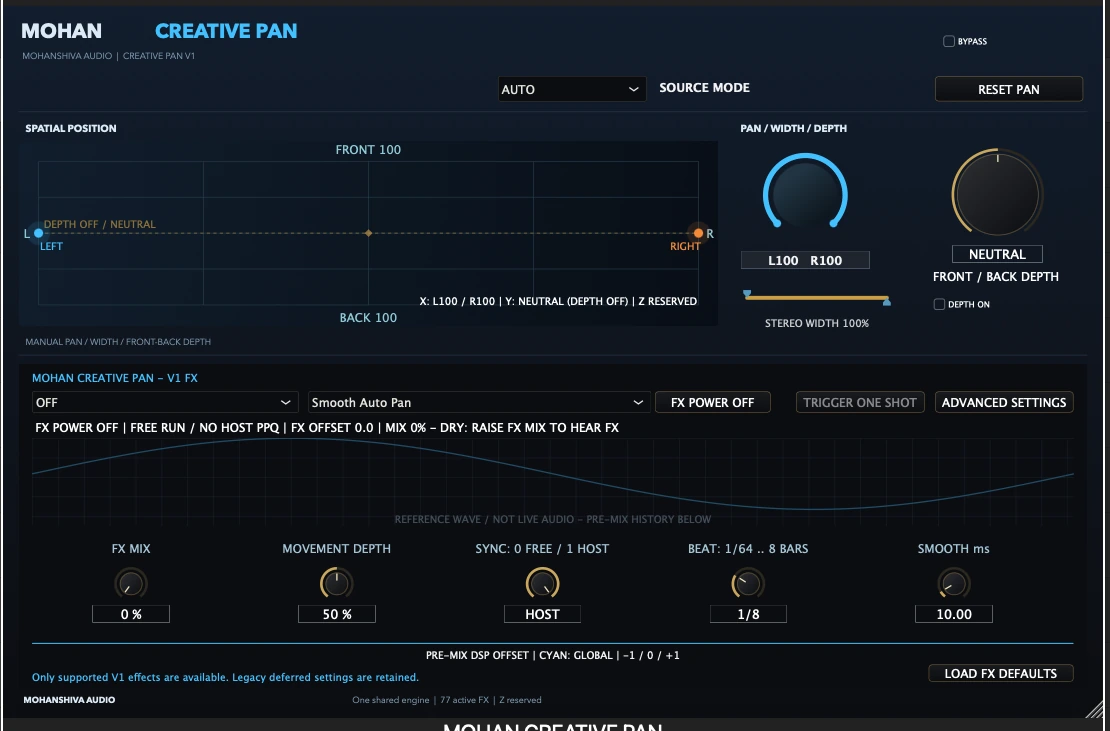Click the DEPTH OFF / NEUTRAL label
Screen dimensions: 1110x731
click(x=100, y=224)
